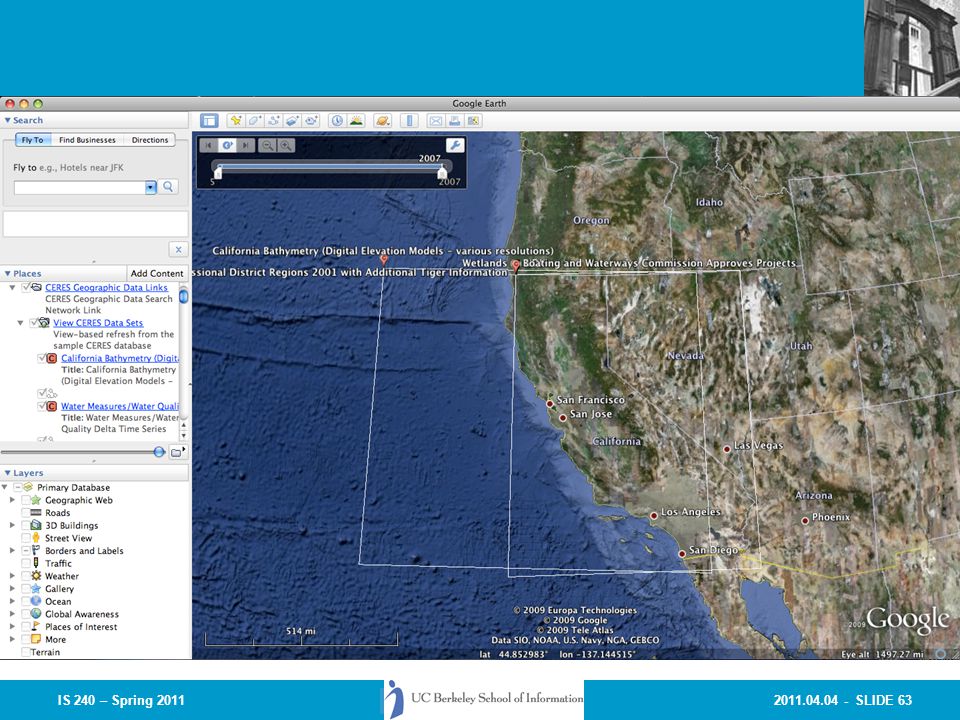This screenshot has height=720, width=960.
Task: Click the time slider right 2007 handle
Action: click(x=442, y=173)
